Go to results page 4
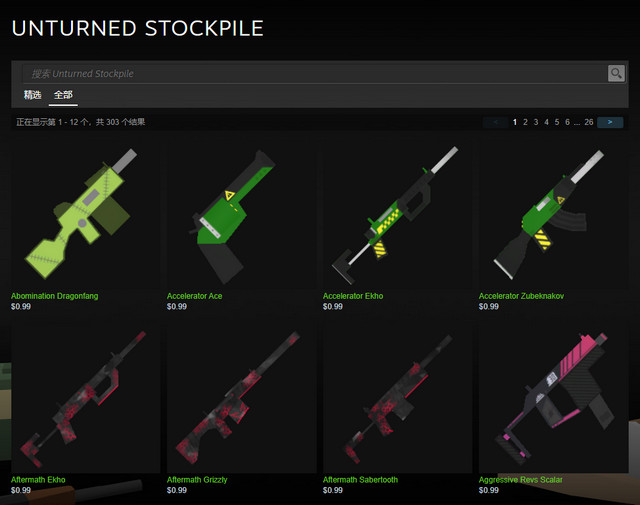Screen dimensions: 640x505 click(x=546, y=122)
